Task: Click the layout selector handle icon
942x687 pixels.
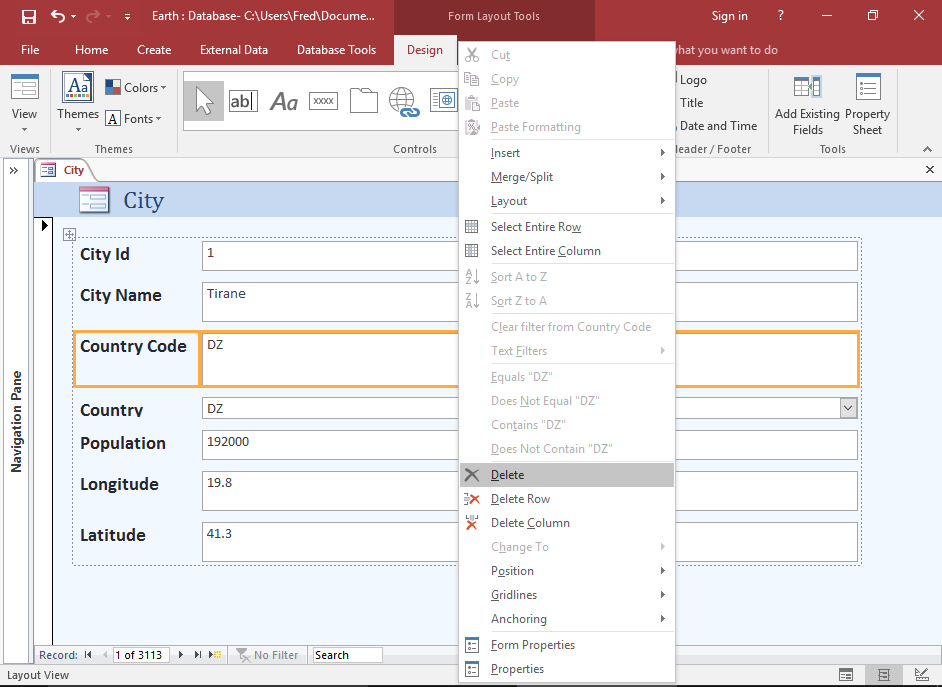Action: pos(69,234)
